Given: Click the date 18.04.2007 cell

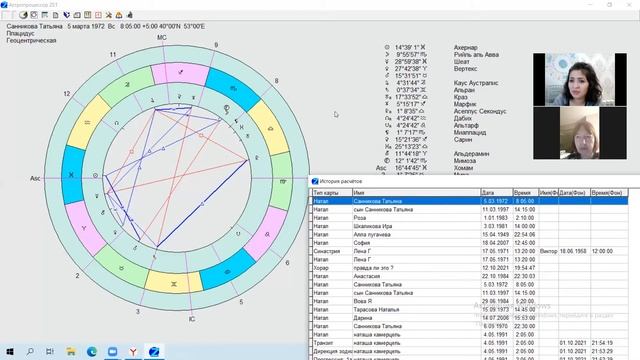Looking at the screenshot, I should (496, 243).
